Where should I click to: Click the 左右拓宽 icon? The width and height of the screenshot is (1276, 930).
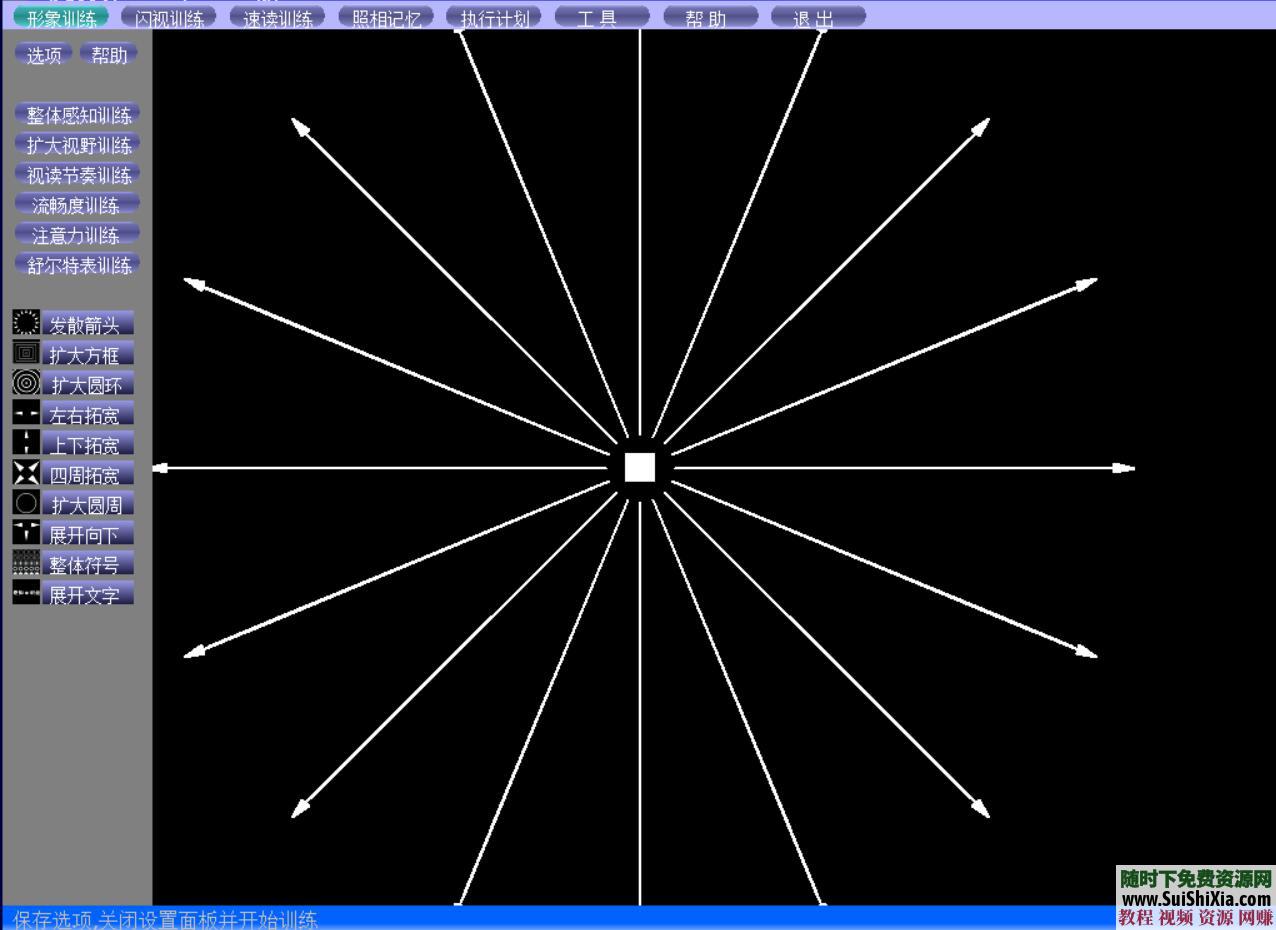click(26, 412)
